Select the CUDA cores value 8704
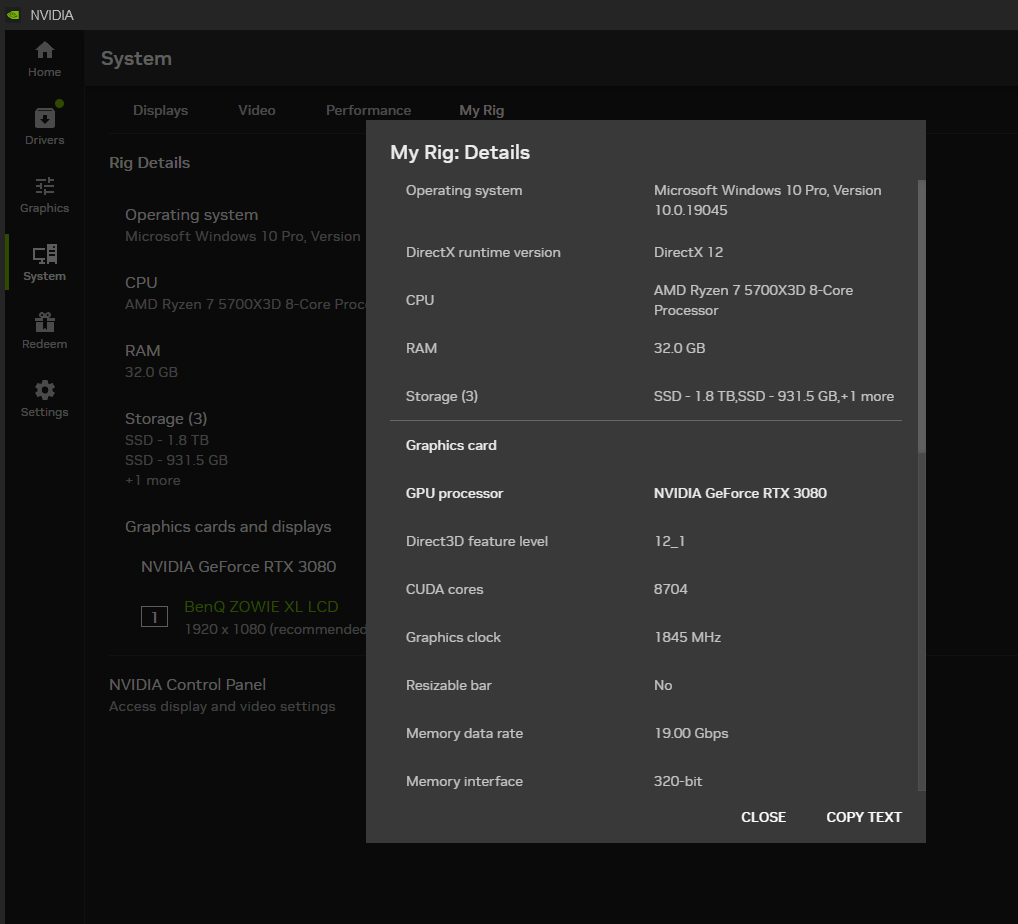 pos(671,590)
